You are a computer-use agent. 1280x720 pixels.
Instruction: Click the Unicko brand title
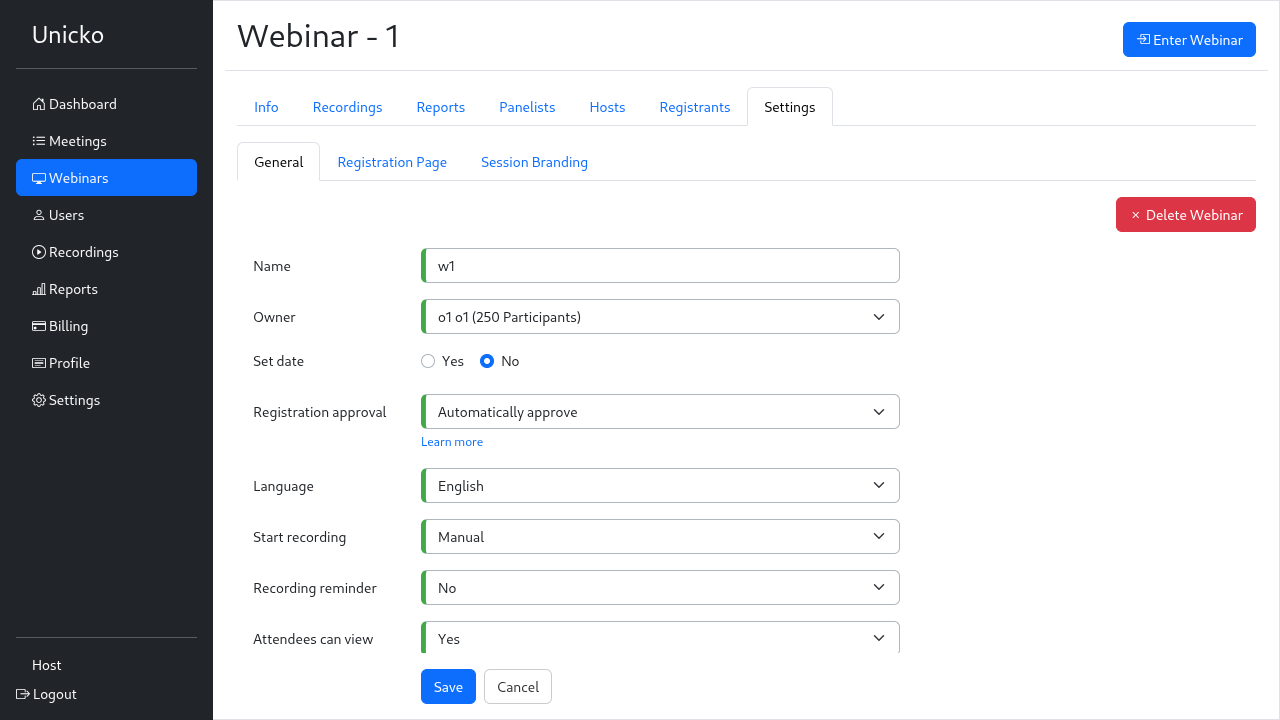pyautogui.click(x=68, y=35)
